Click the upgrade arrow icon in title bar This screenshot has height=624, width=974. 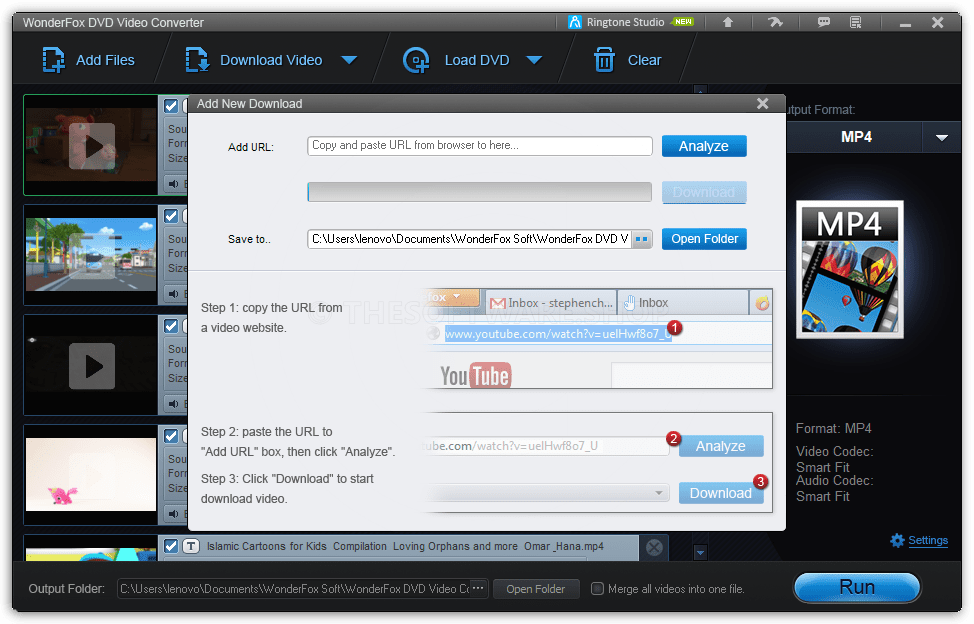coord(727,22)
